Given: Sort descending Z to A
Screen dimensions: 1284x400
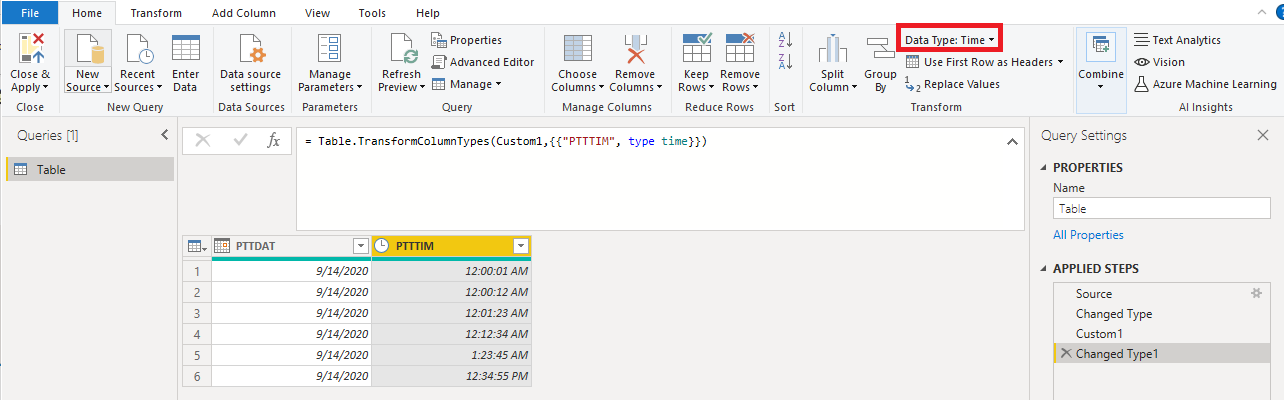Looking at the screenshot, I should [784, 62].
